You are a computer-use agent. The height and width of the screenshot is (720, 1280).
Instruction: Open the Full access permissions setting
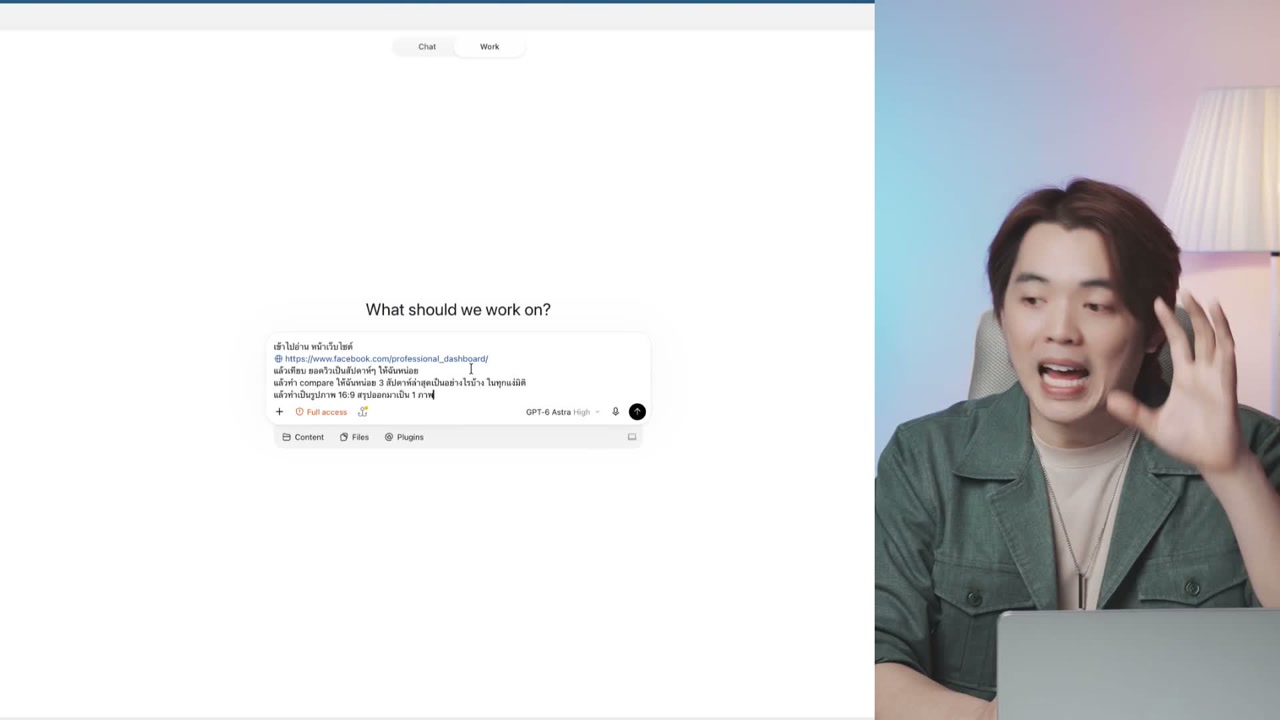[321, 412]
